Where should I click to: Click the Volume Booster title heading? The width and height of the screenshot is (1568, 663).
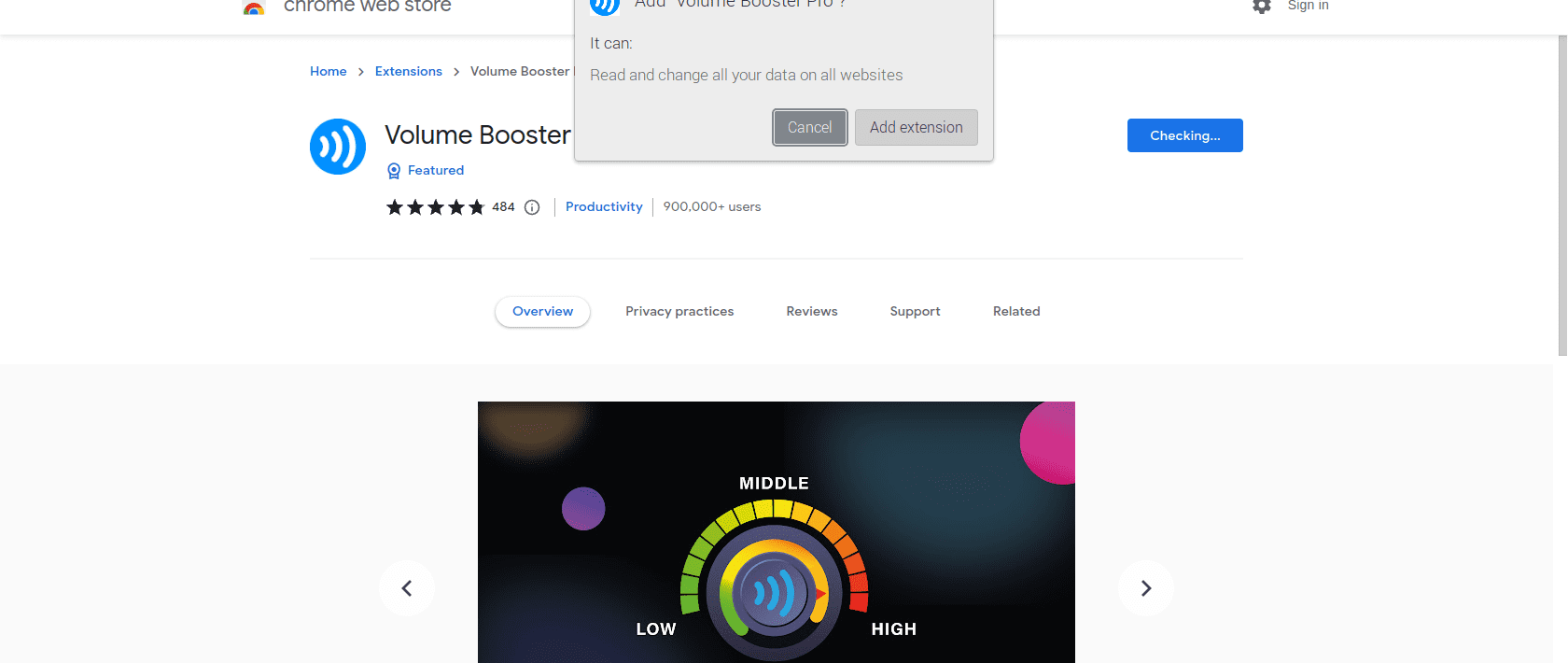(478, 135)
